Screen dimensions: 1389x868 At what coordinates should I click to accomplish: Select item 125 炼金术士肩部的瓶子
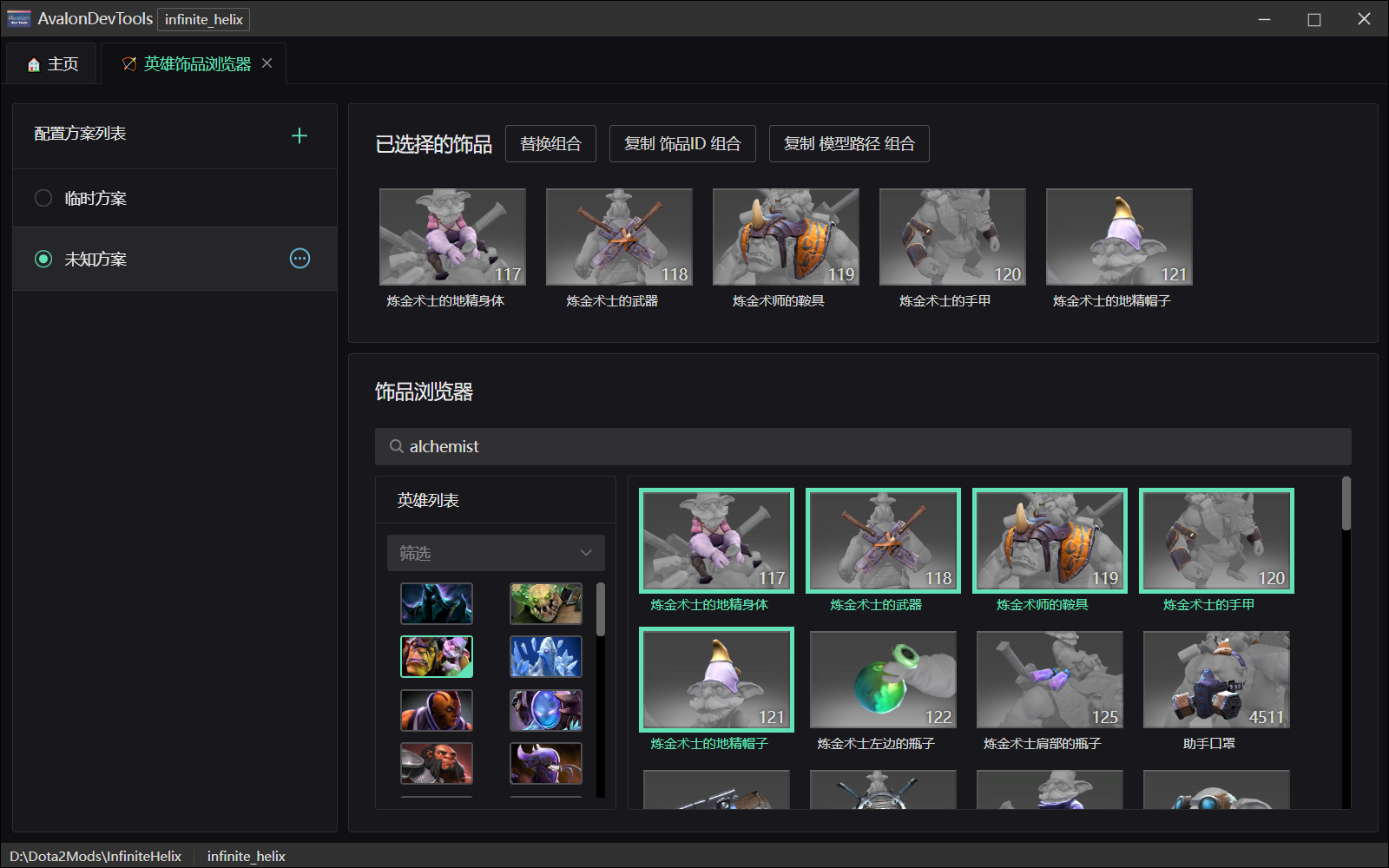coord(1050,680)
